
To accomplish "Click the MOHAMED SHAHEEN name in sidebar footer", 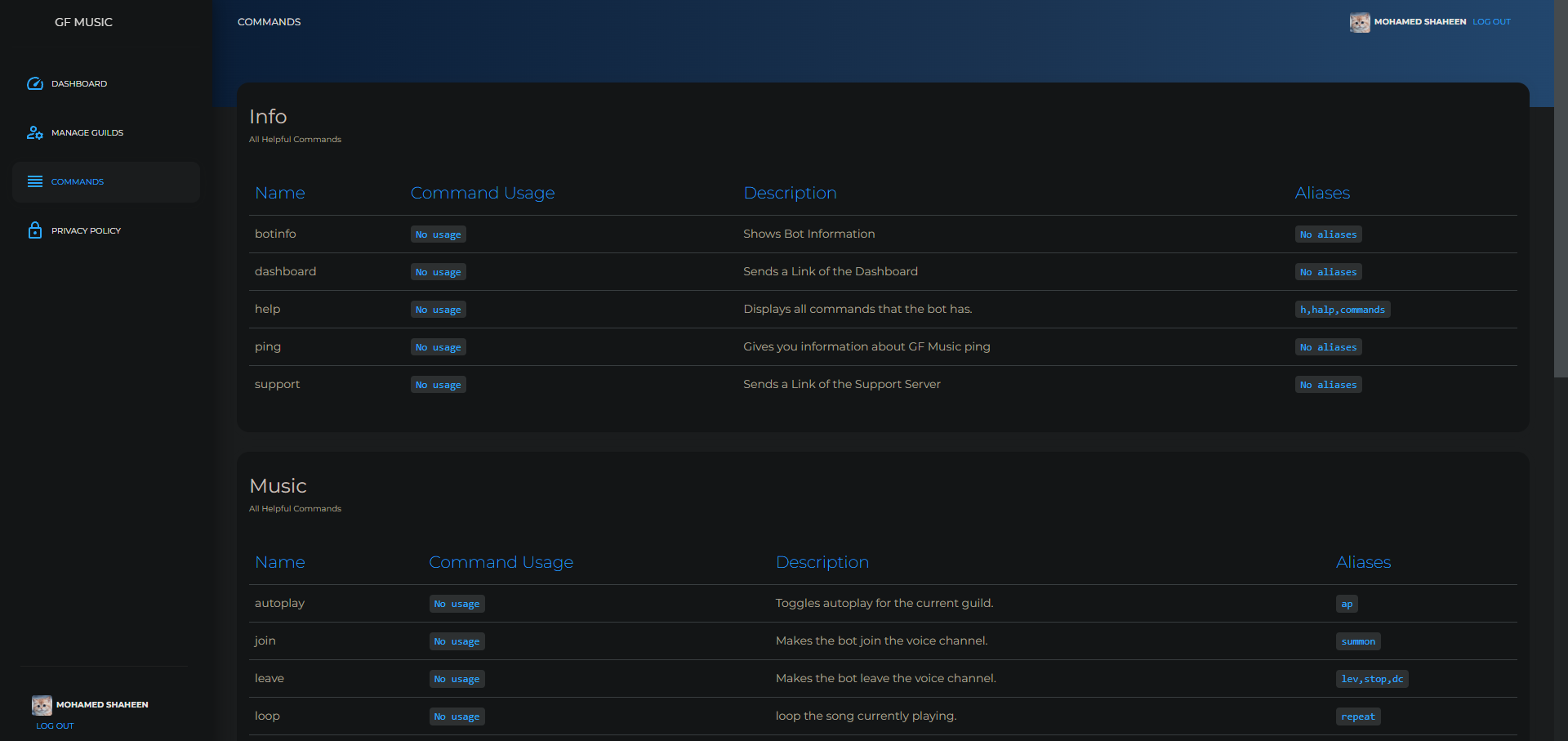I will point(102,704).
